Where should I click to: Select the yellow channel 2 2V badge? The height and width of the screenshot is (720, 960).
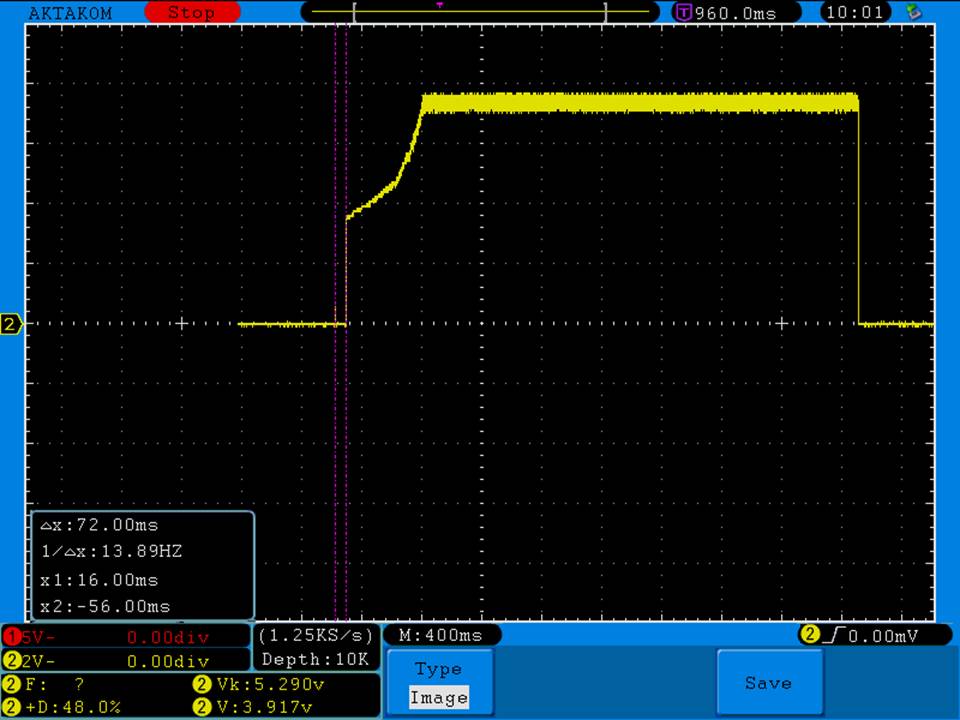13,660
